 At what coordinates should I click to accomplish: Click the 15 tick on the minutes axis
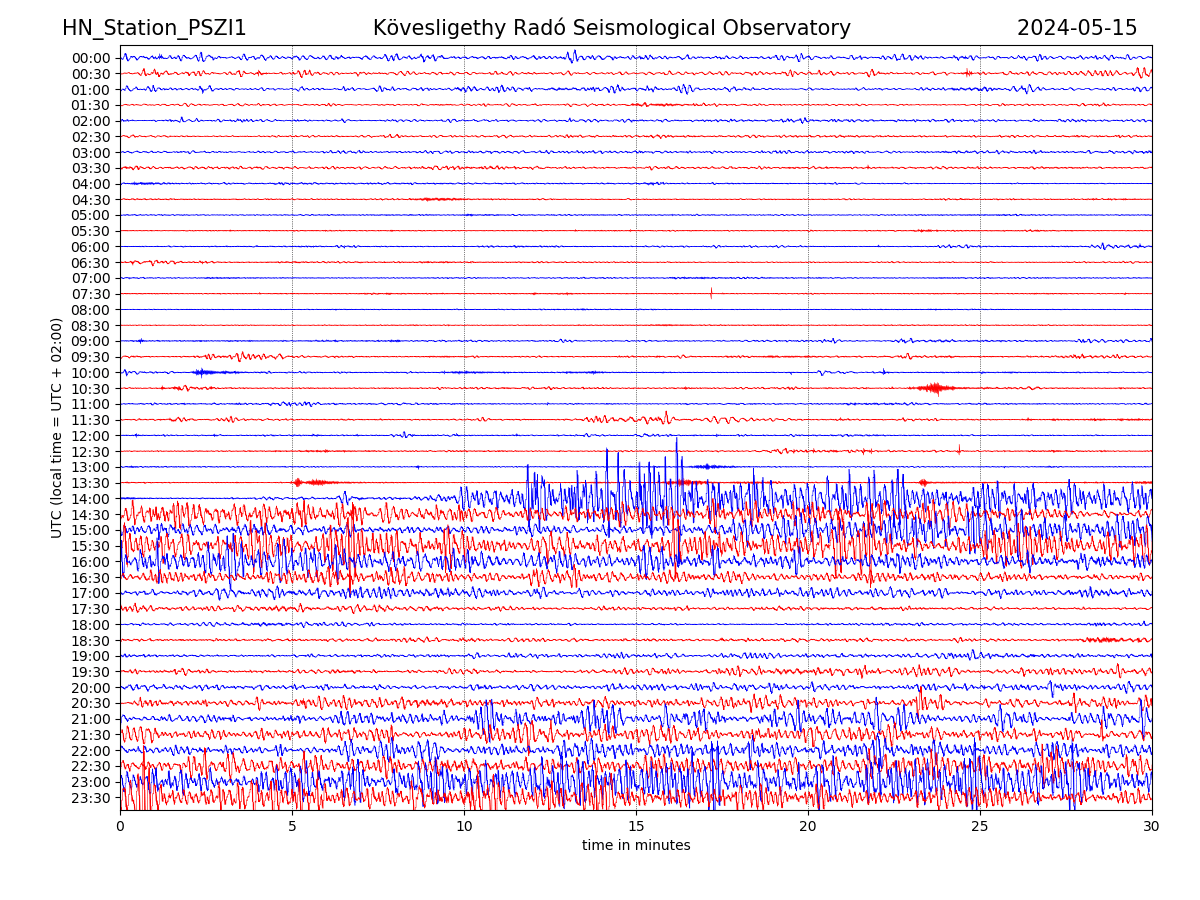pyautogui.click(x=636, y=827)
